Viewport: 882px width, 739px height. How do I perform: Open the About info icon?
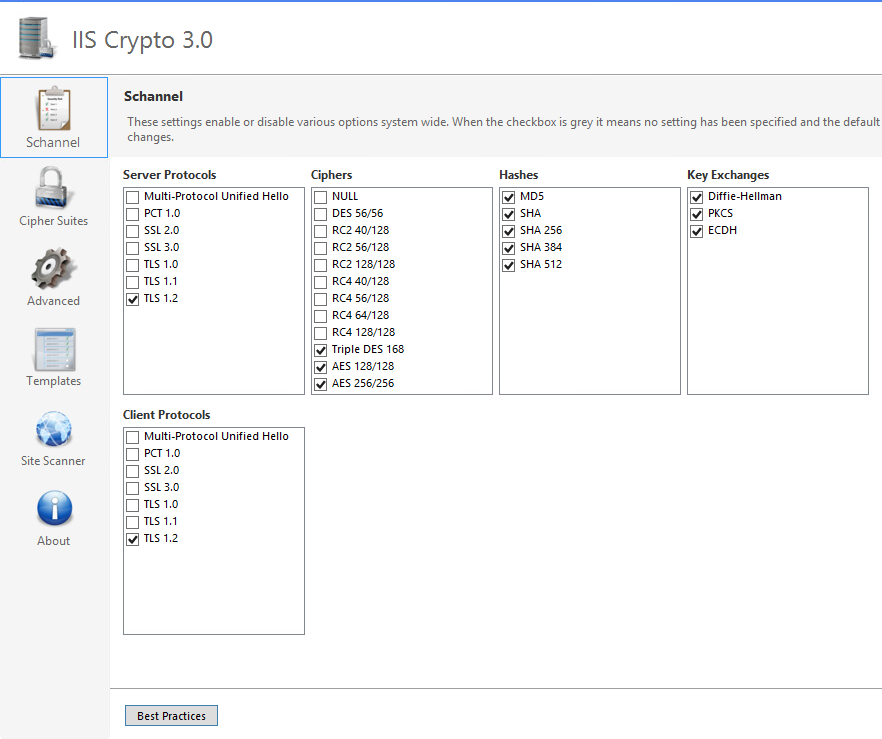coord(53,508)
